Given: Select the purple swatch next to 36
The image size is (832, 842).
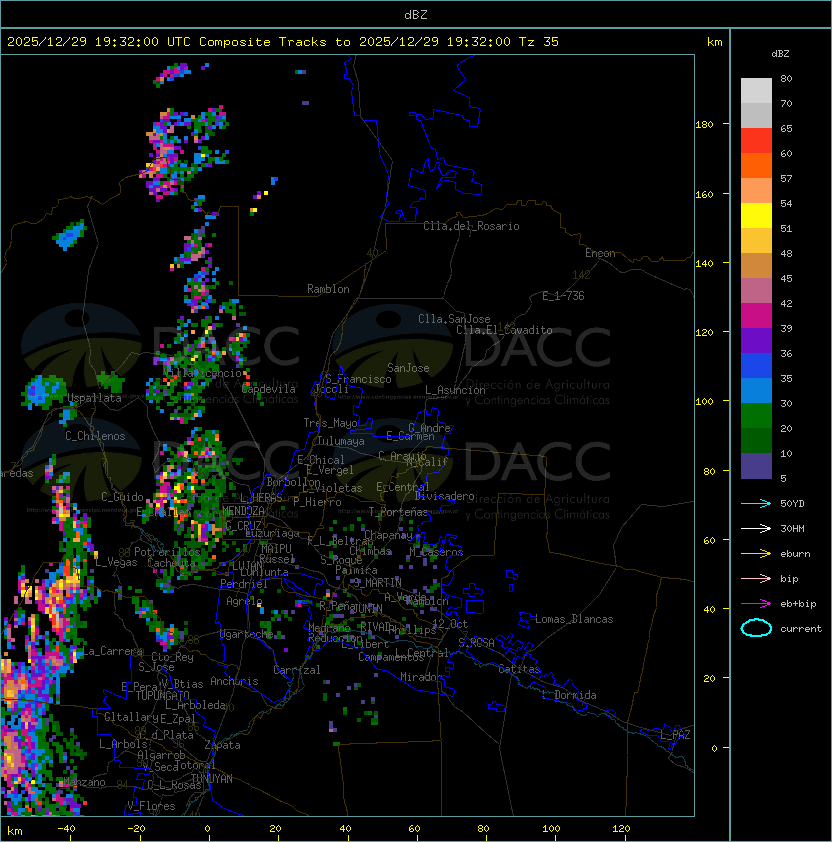Looking at the screenshot, I should 756,341.
